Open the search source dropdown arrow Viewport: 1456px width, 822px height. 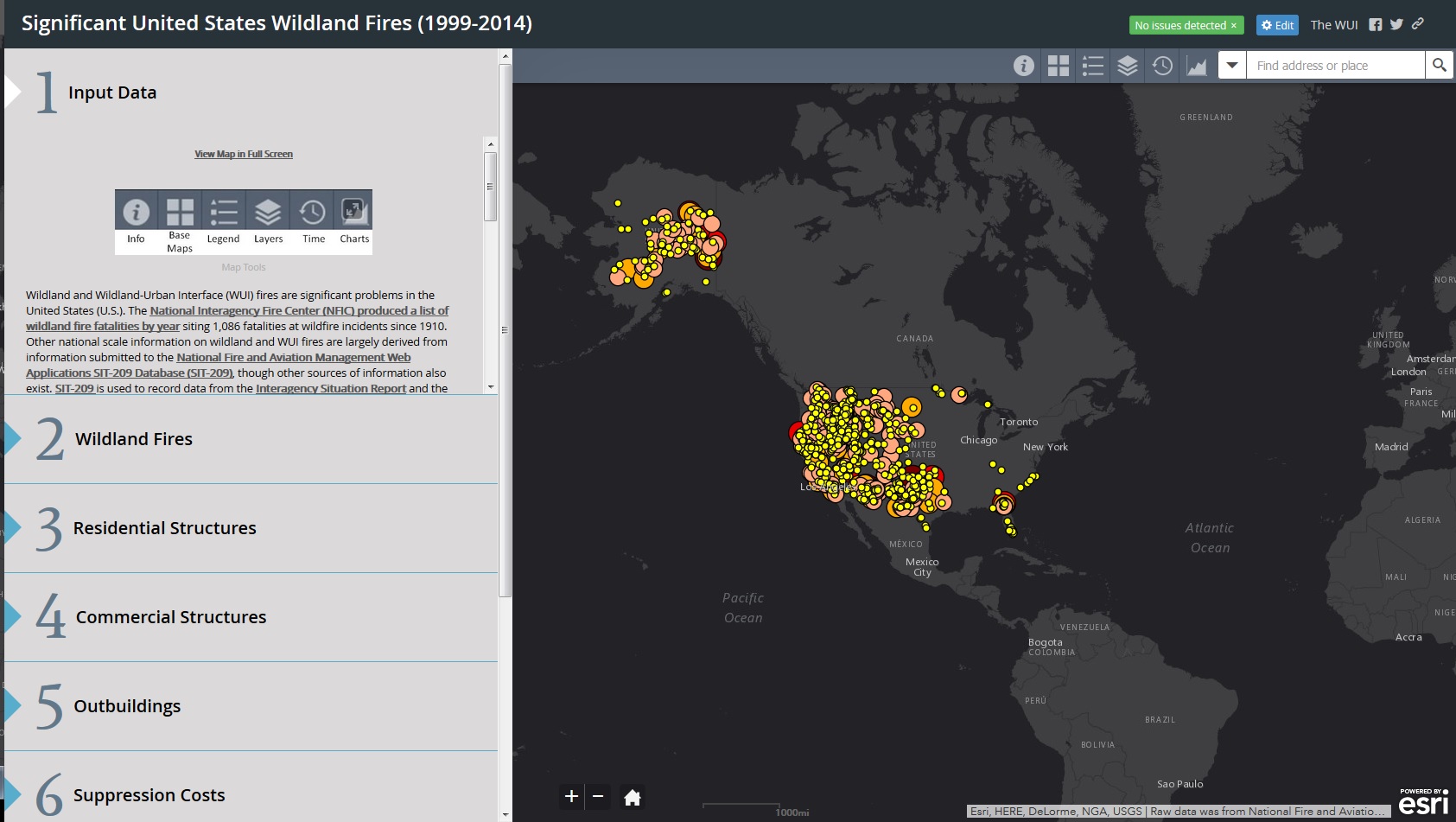coord(1232,65)
